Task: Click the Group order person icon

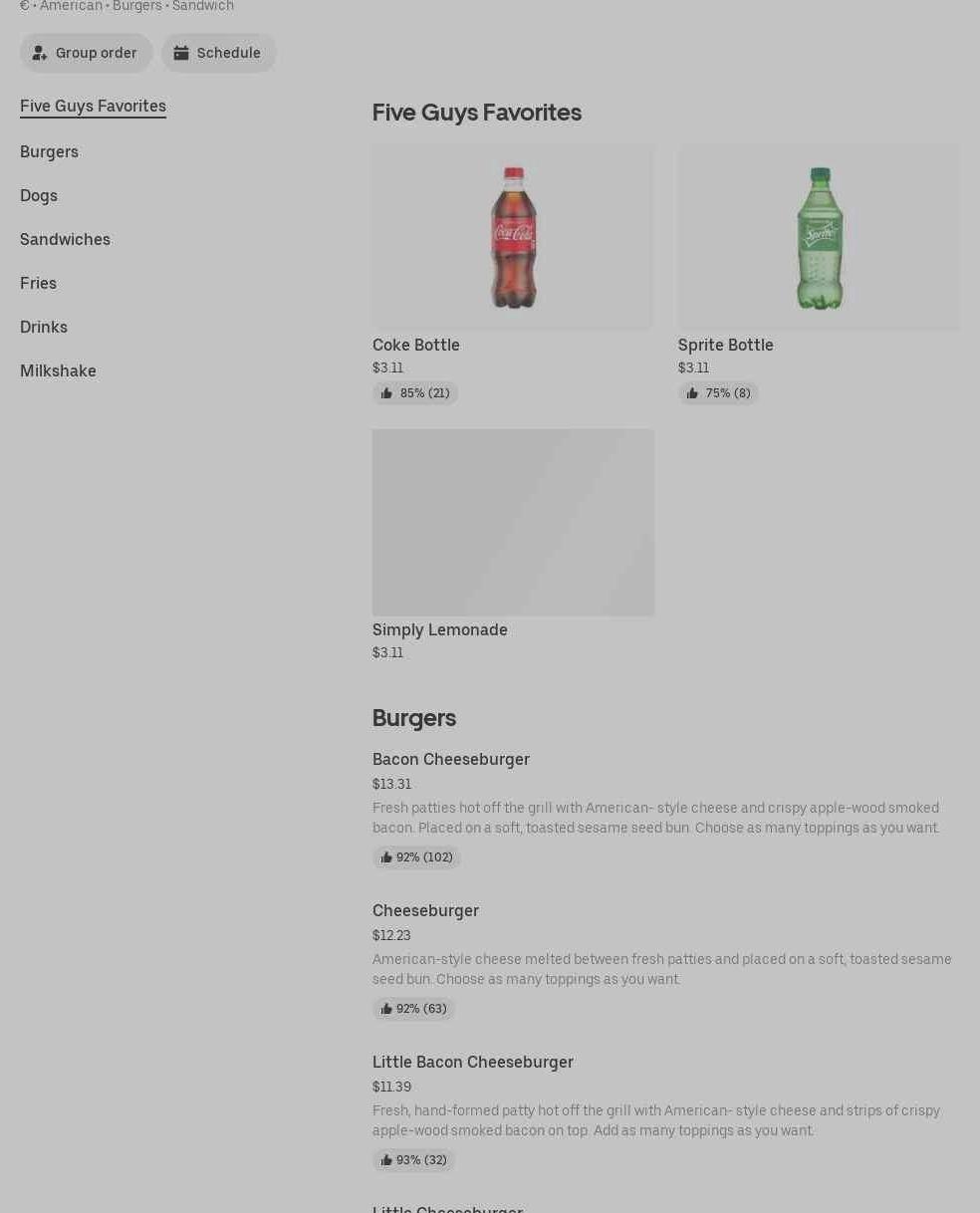Action: 40,53
